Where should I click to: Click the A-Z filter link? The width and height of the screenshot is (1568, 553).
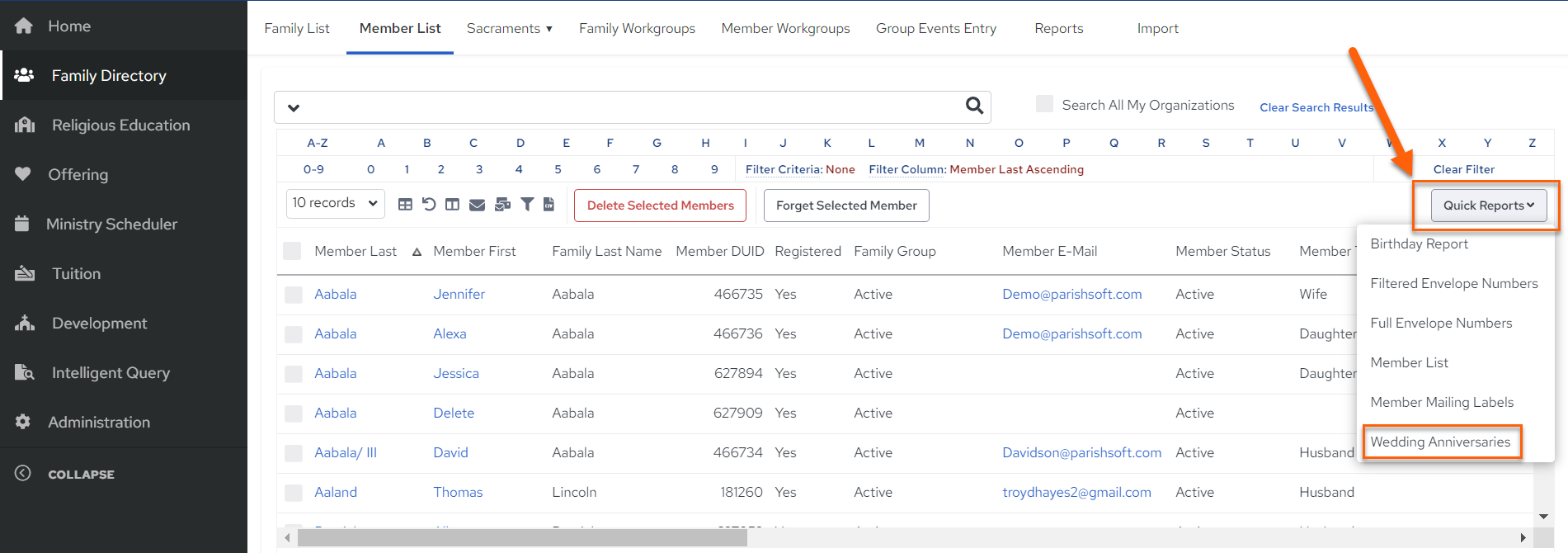tap(318, 143)
